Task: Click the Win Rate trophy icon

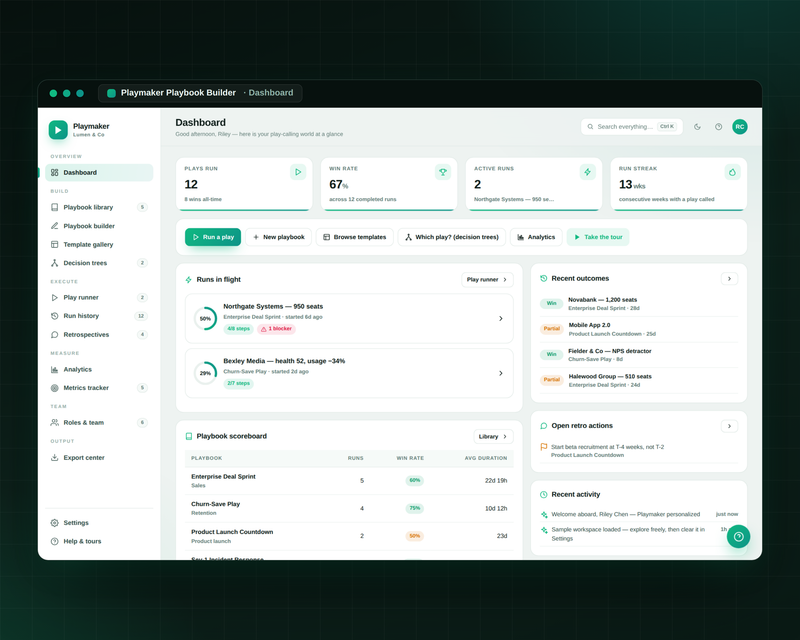Action: point(443,172)
